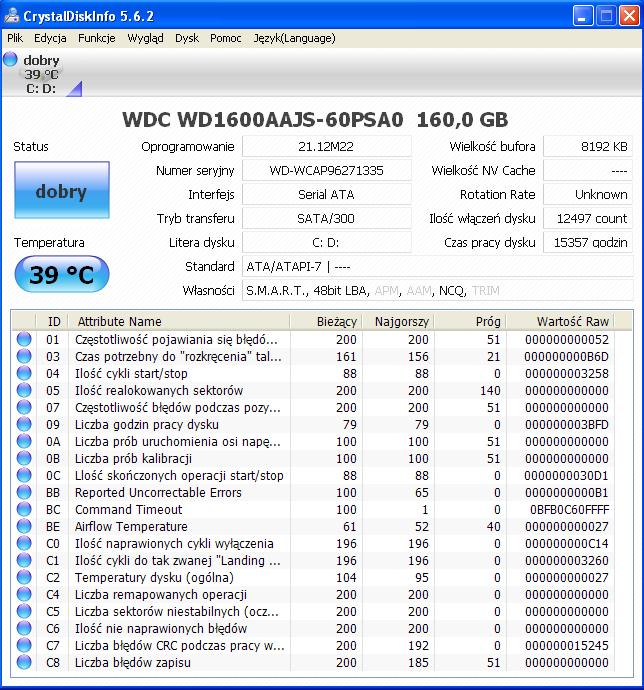Open the Pomoc menu
This screenshot has width=644, height=690.
[225, 38]
